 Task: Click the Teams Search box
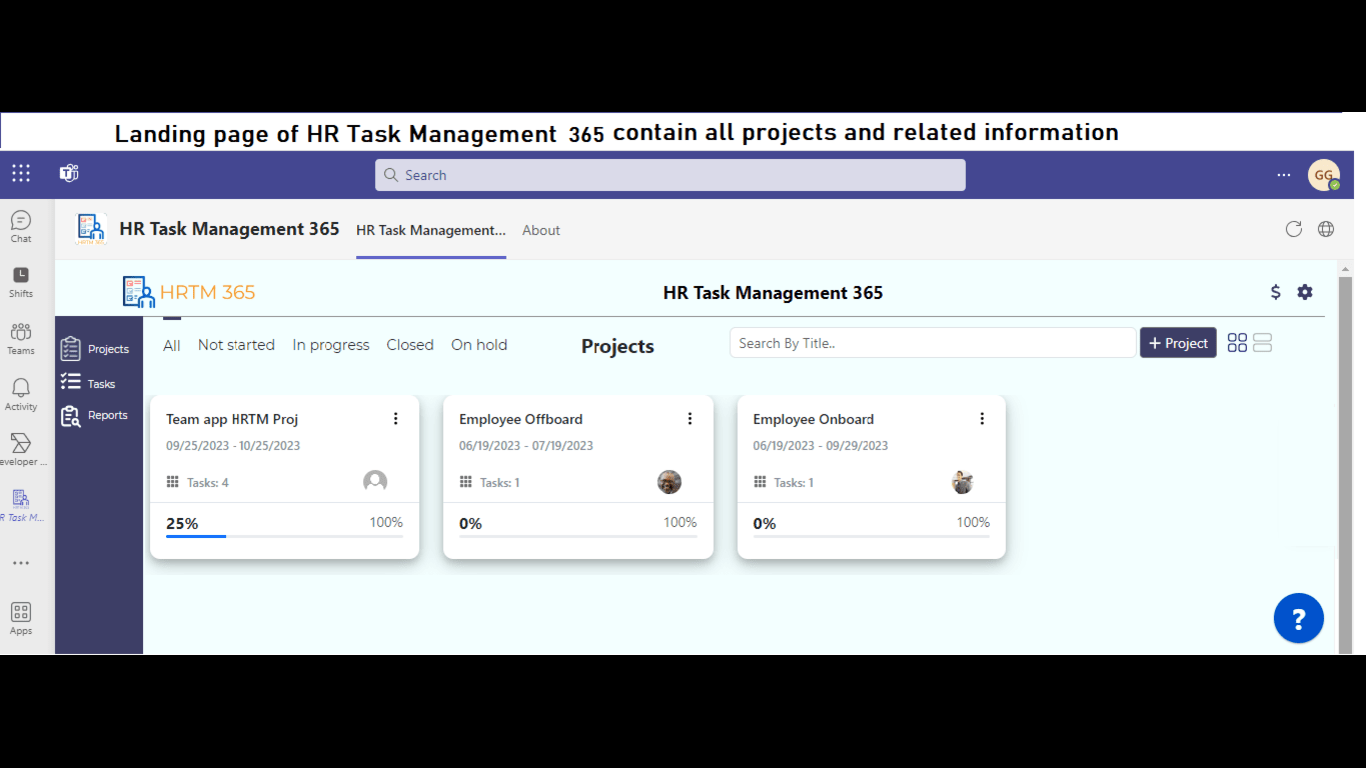click(x=670, y=175)
